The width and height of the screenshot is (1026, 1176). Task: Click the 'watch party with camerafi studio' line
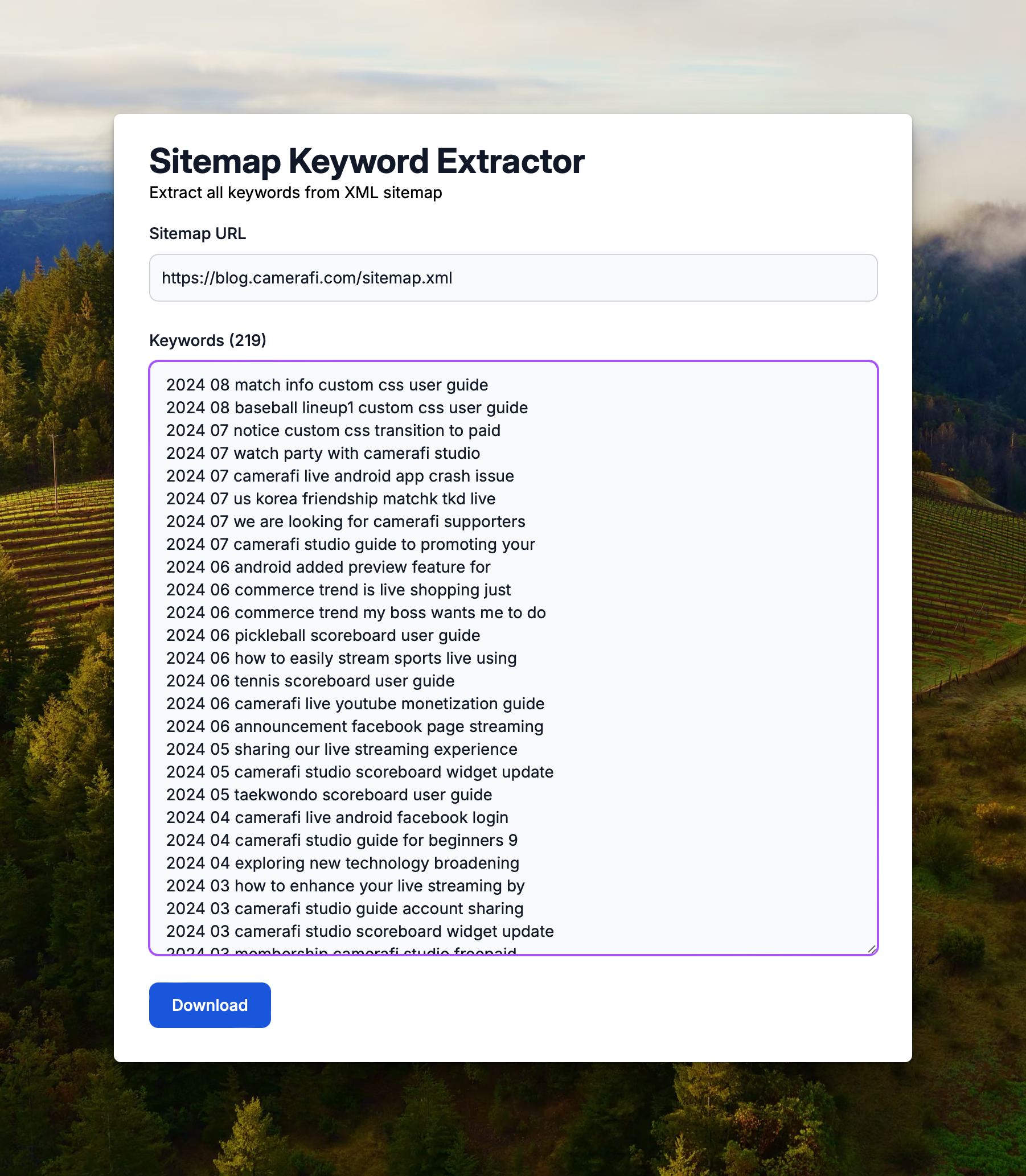coord(323,453)
